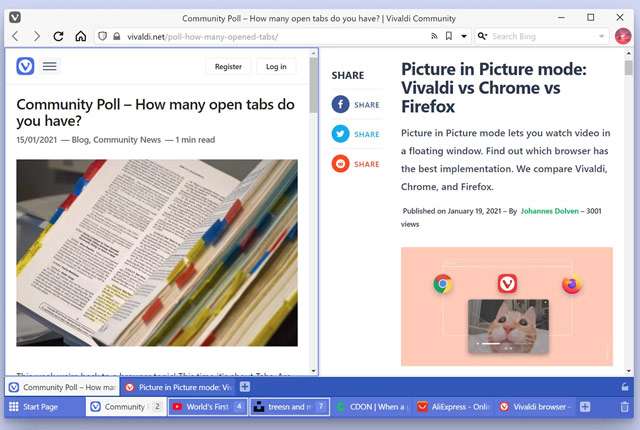The height and width of the screenshot is (430, 640).
Task: Open the address bar history dropdown arrow
Action: (x=464, y=36)
